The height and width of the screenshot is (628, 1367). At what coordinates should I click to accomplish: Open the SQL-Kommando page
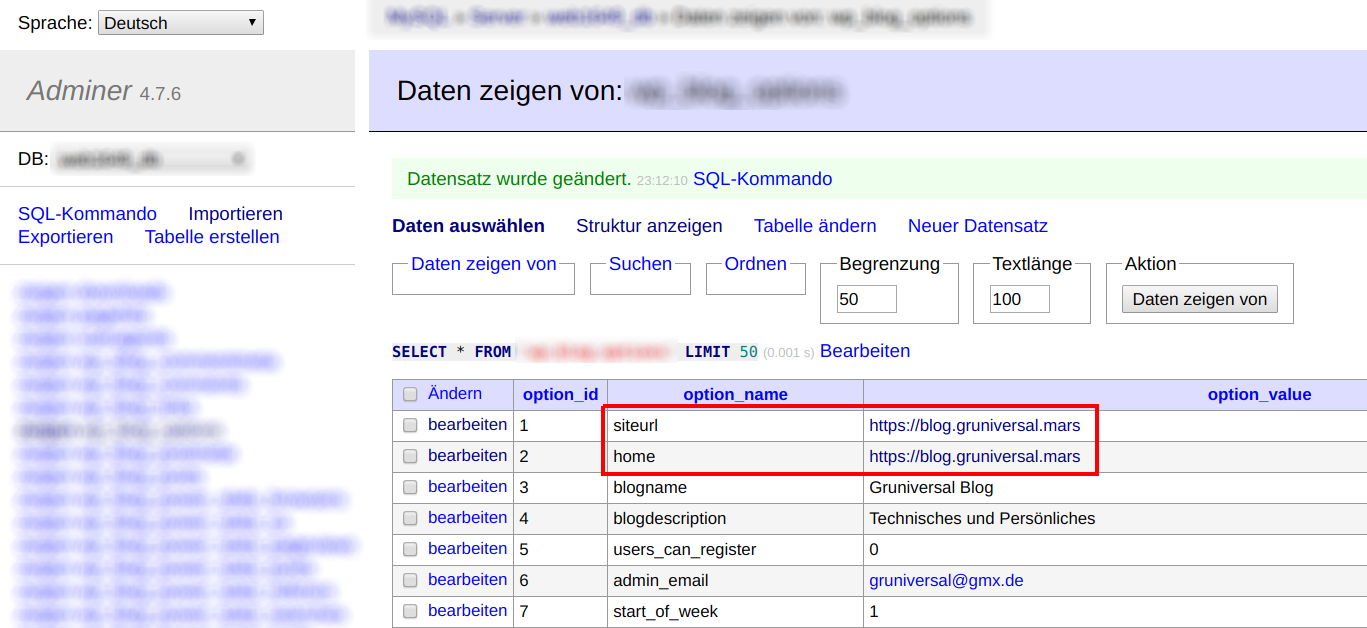[86, 213]
